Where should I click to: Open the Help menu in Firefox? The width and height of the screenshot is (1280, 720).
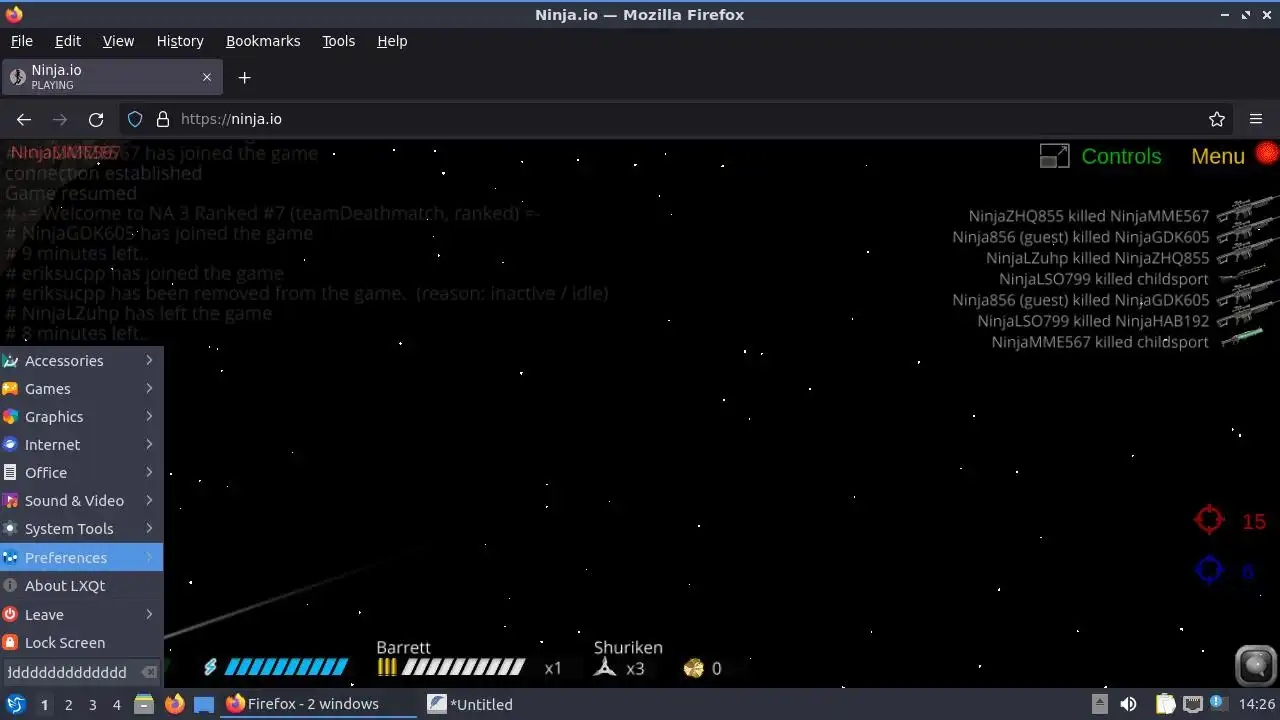392,41
